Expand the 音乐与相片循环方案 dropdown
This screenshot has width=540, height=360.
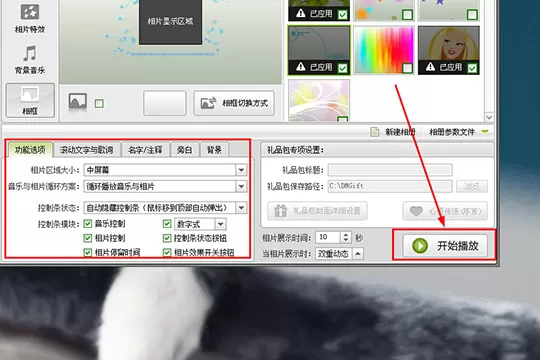point(241,186)
